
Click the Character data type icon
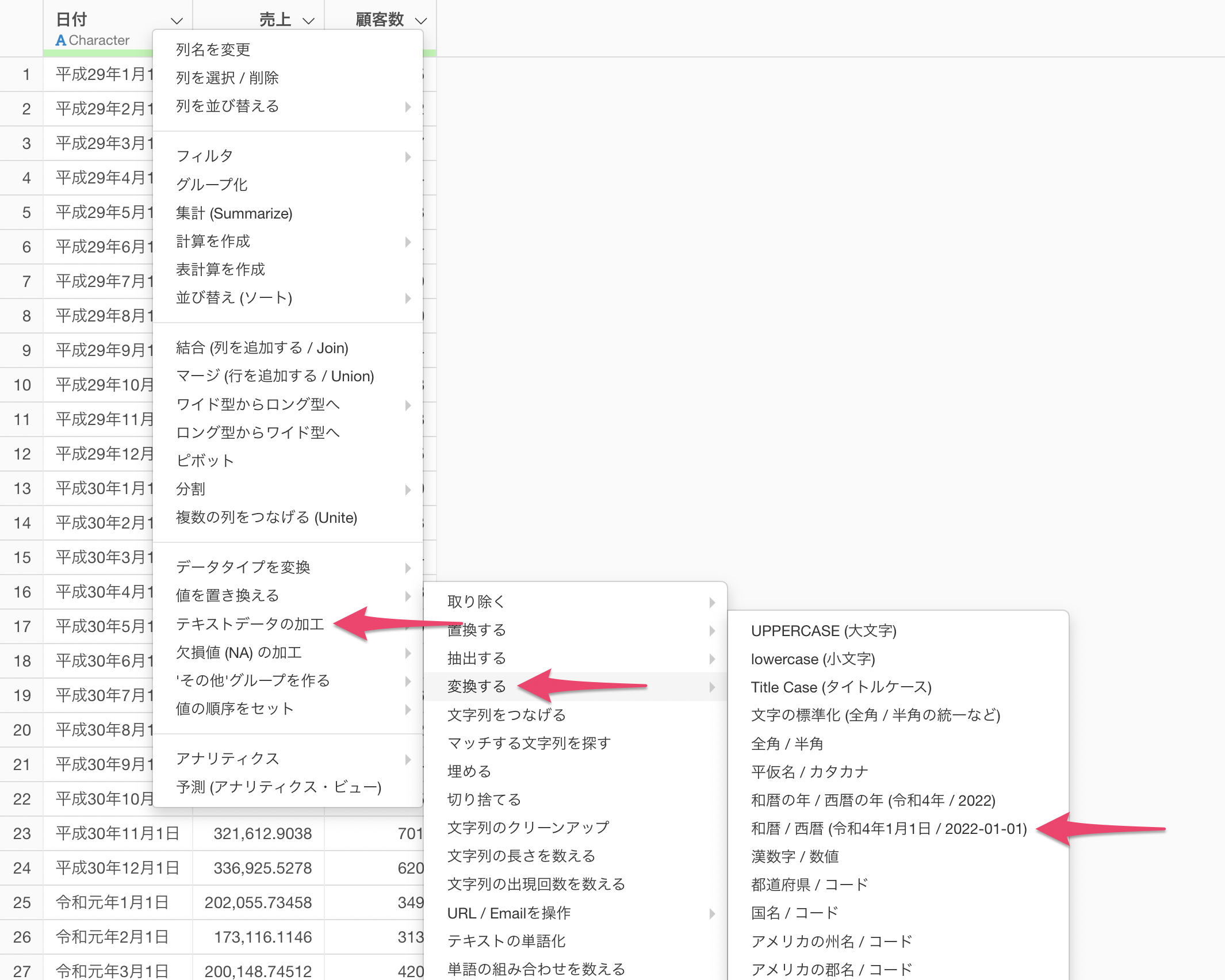tap(60, 40)
